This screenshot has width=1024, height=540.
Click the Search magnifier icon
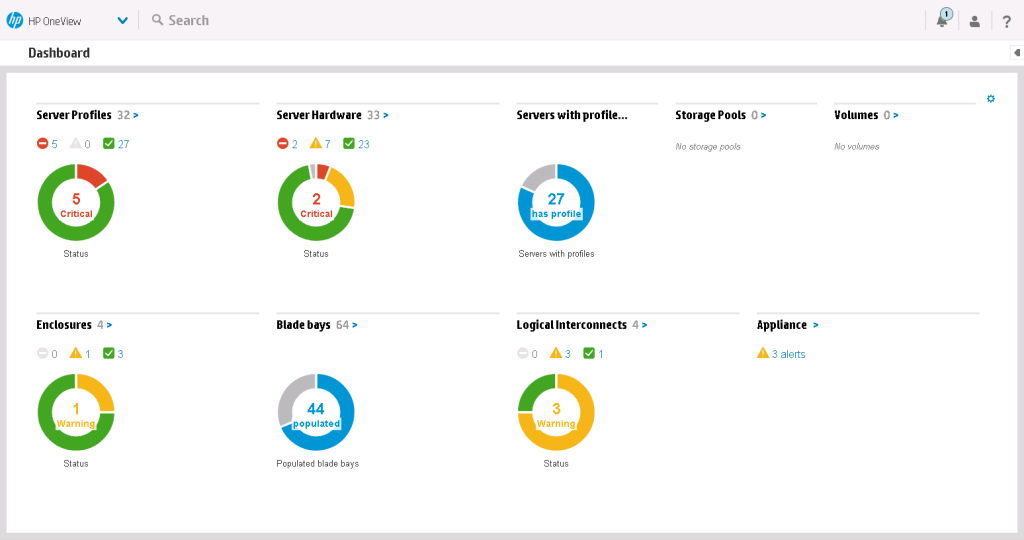(x=157, y=20)
